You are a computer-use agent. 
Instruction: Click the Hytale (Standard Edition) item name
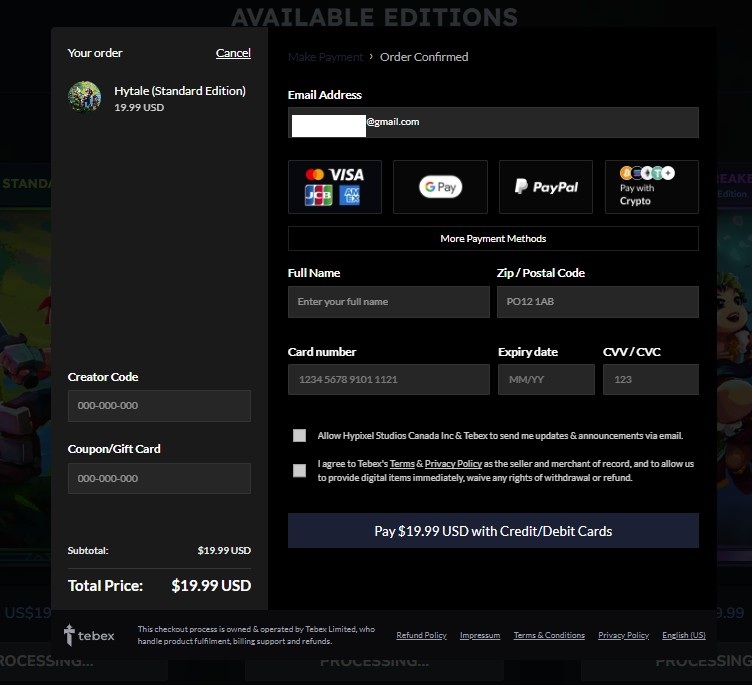(180, 91)
